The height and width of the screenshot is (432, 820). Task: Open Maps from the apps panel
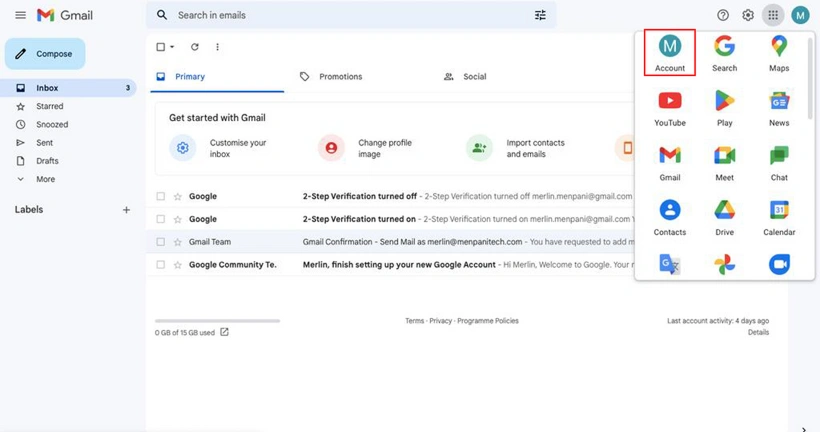tap(779, 53)
